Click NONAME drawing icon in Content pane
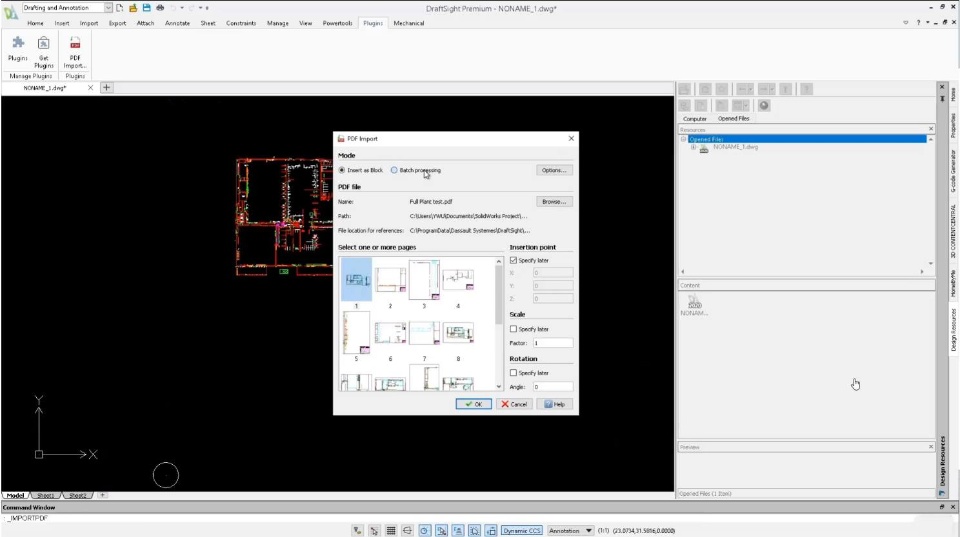Viewport: 960px width, 537px height. coord(694,304)
